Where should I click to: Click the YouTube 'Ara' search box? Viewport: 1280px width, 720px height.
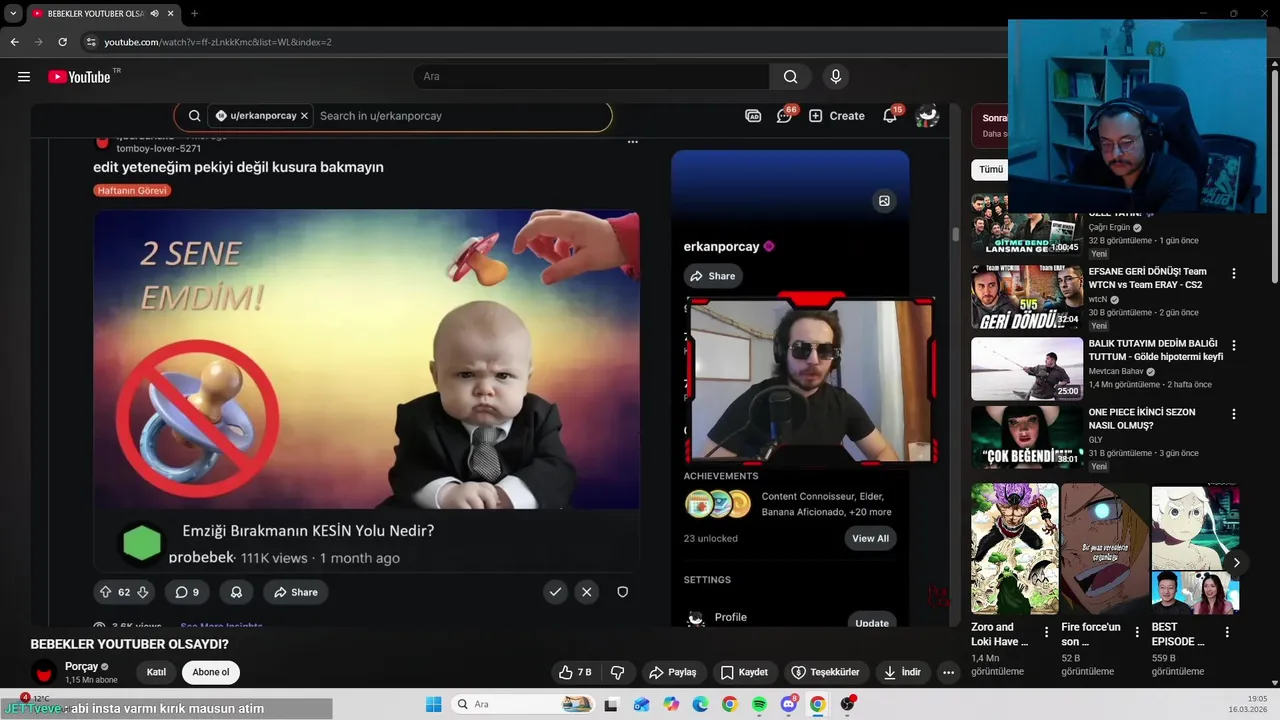[591, 77]
